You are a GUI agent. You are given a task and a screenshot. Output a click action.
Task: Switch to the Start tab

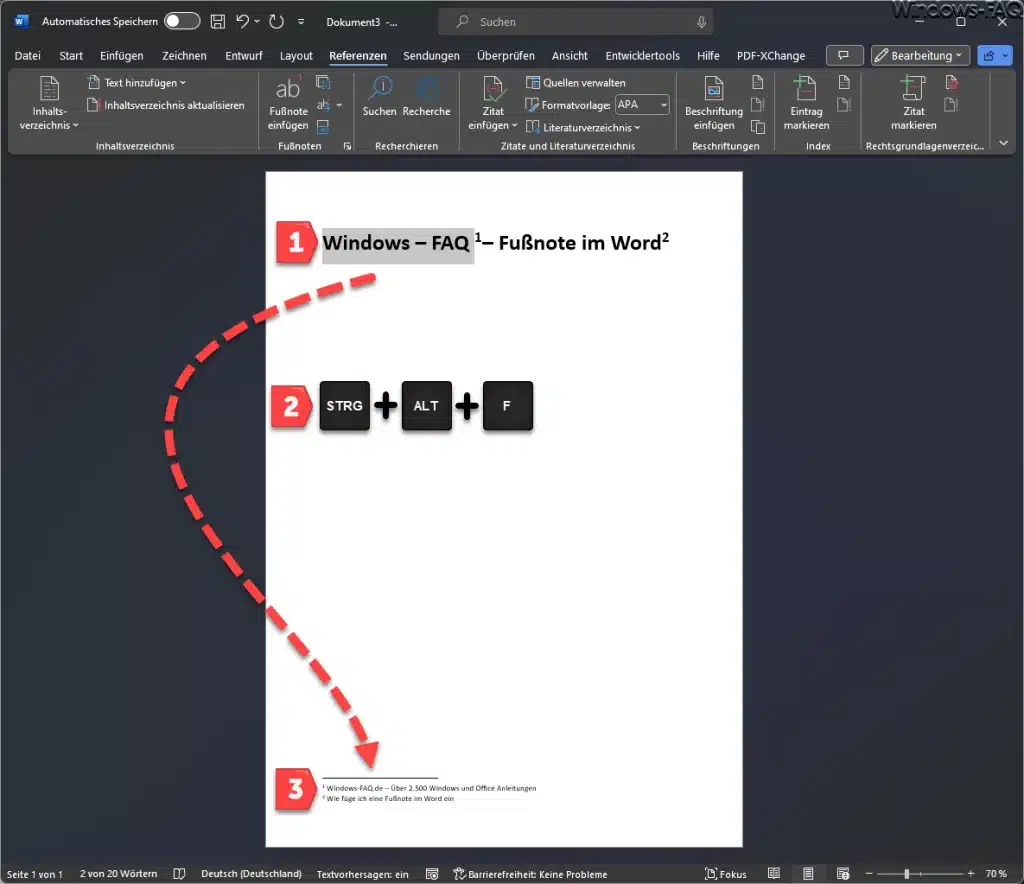[71, 55]
